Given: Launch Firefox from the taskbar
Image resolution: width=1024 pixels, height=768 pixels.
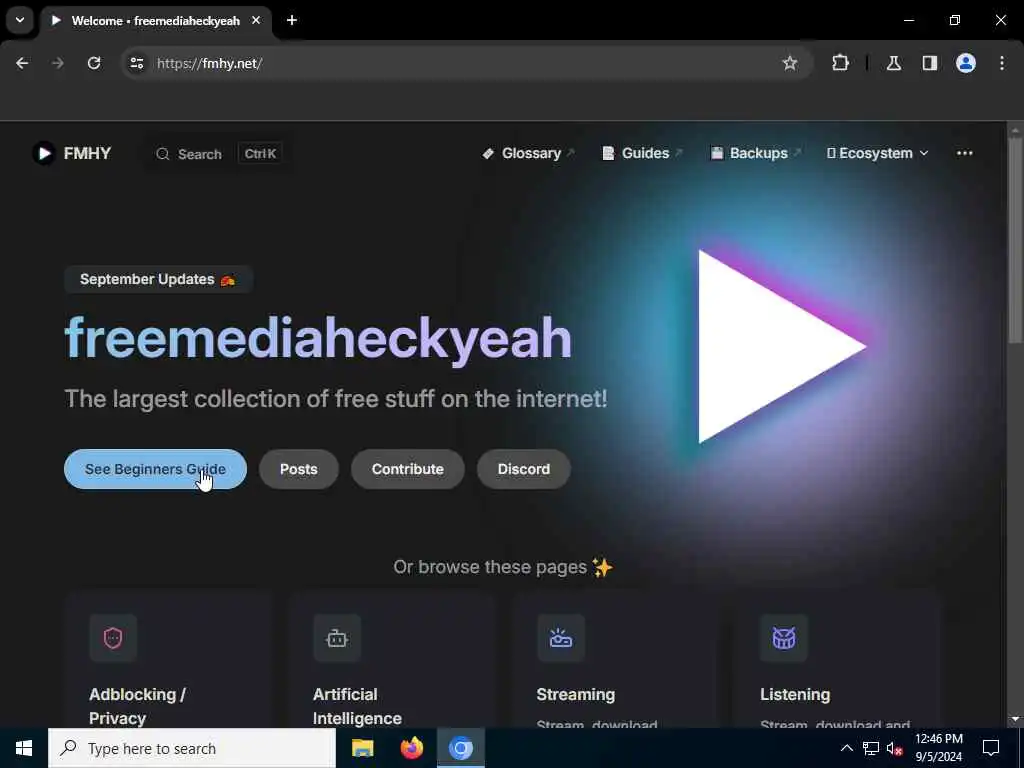Looking at the screenshot, I should pyautogui.click(x=411, y=748).
